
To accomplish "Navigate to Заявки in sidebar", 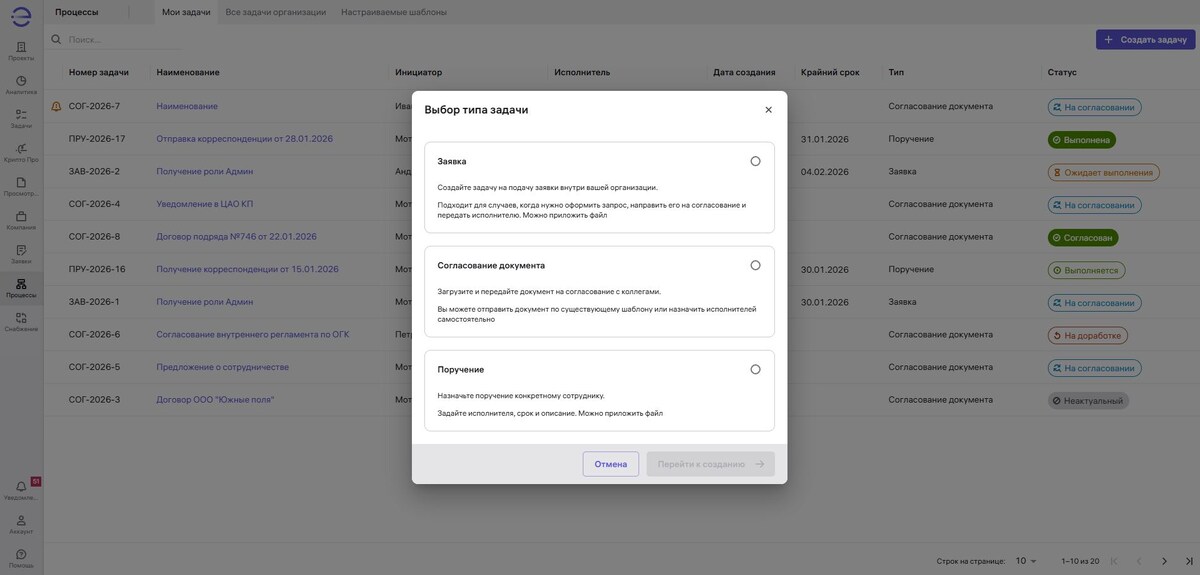I will click(x=21, y=253).
